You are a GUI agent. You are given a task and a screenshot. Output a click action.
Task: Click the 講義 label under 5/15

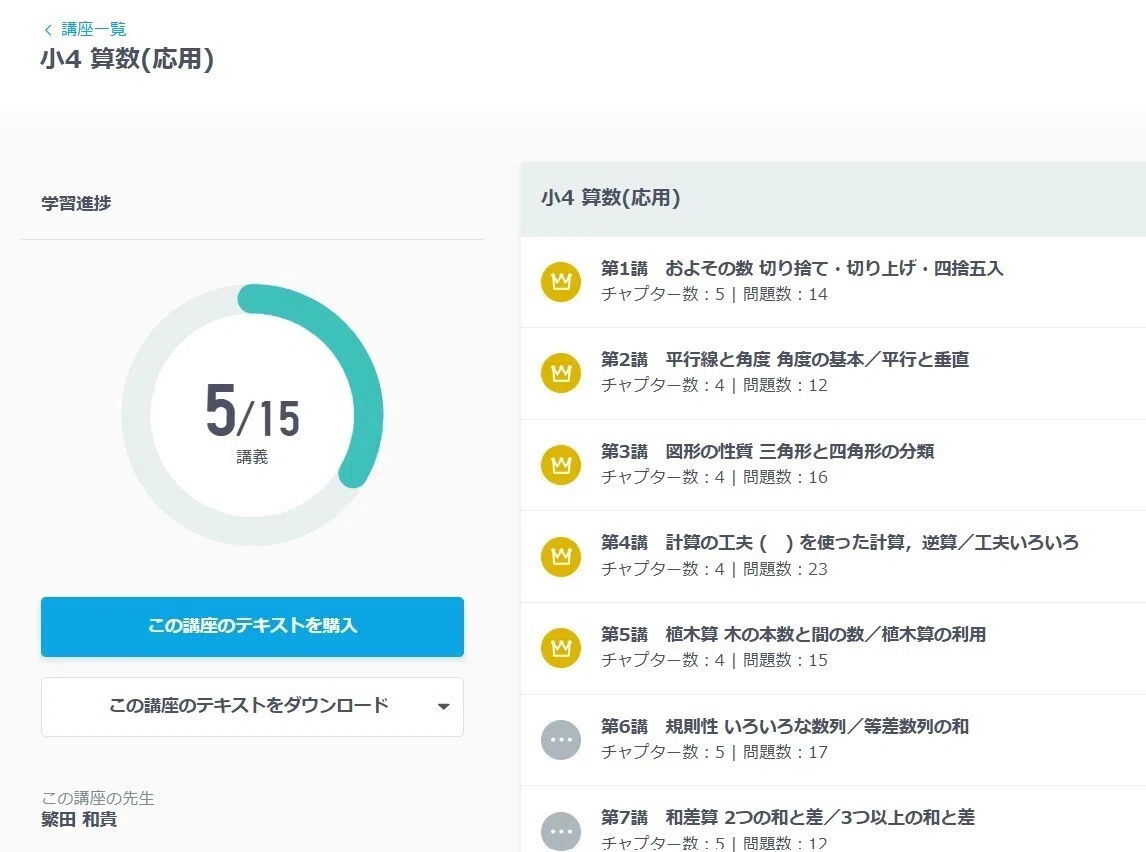tap(252, 457)
